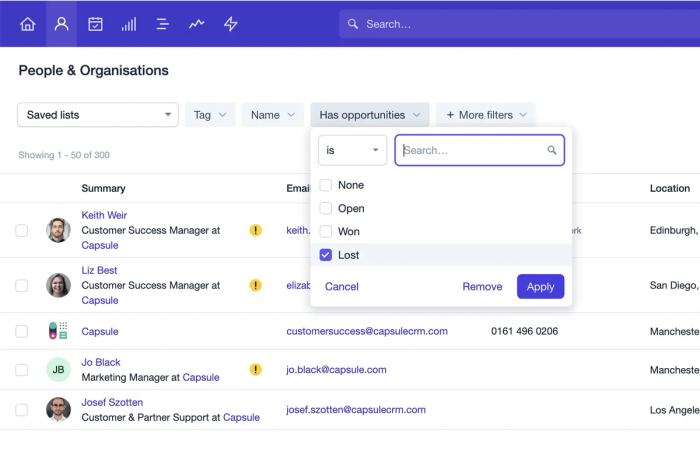Click the Capsule organisation logo
Screen dimensions: 700x452
point(58,331)
